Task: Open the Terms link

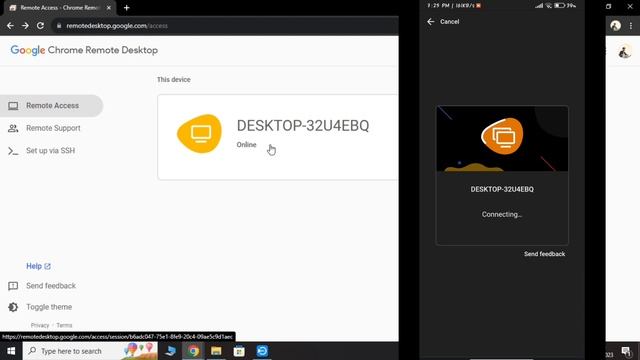Action: [x=64, y=325]
